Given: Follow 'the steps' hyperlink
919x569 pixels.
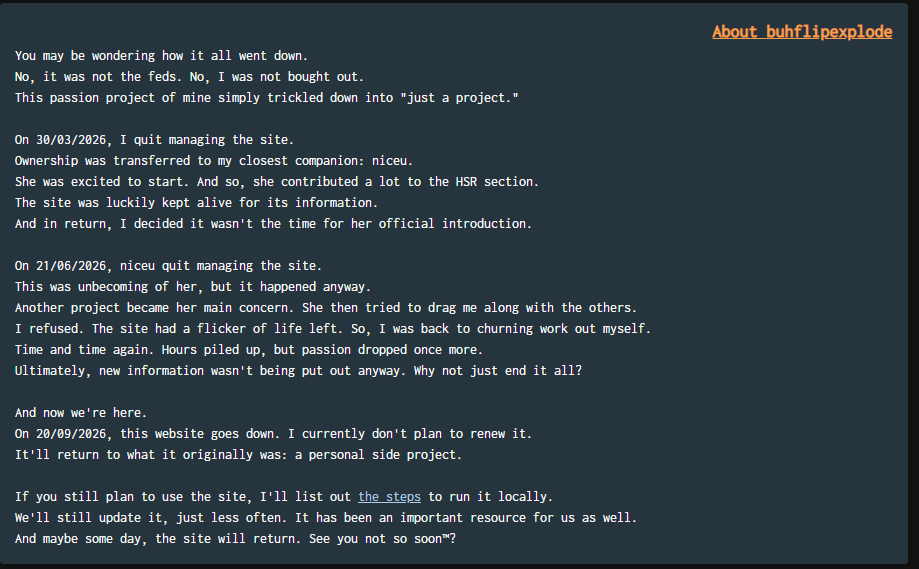Looking at the screenshot, I should [389, 496].
